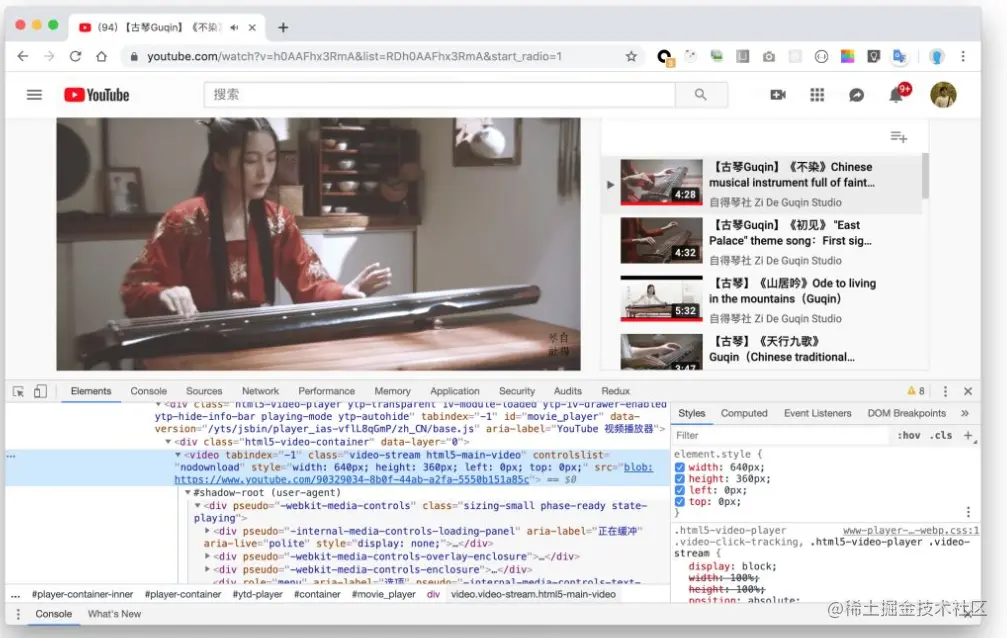Screen dimensions: 1007x638
Task: Click the playlist scrollbar
Action: point(925,176)
